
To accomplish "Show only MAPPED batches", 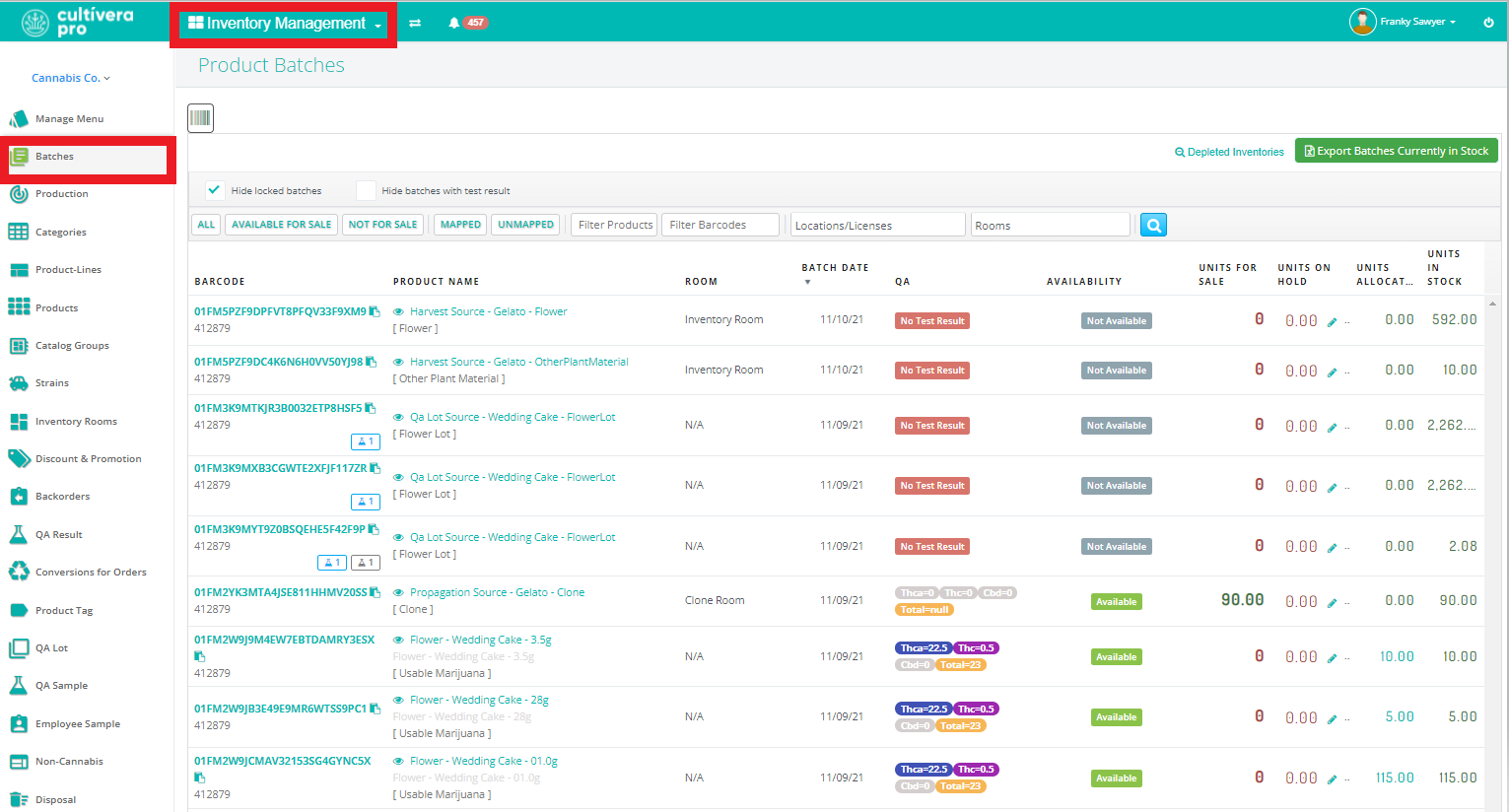I will click(460, 225).
